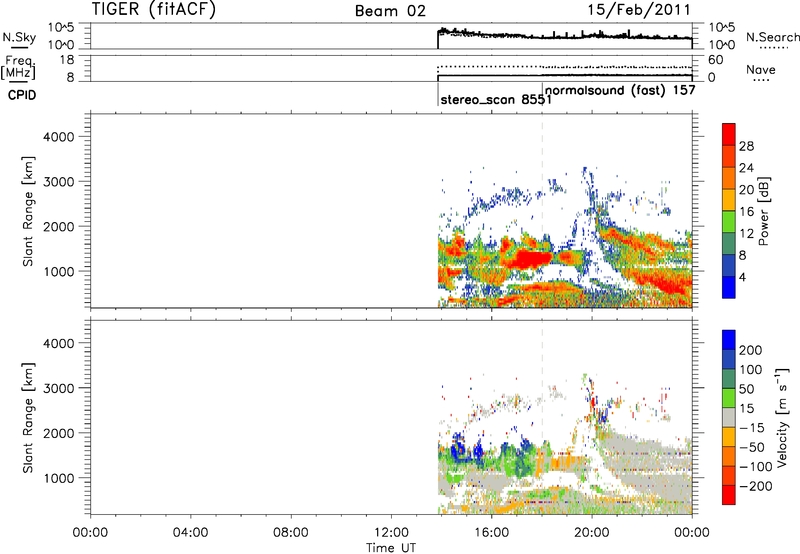800x554 pixels.
Task: Click the 'CPID' row label
Action: pos(22,95)
